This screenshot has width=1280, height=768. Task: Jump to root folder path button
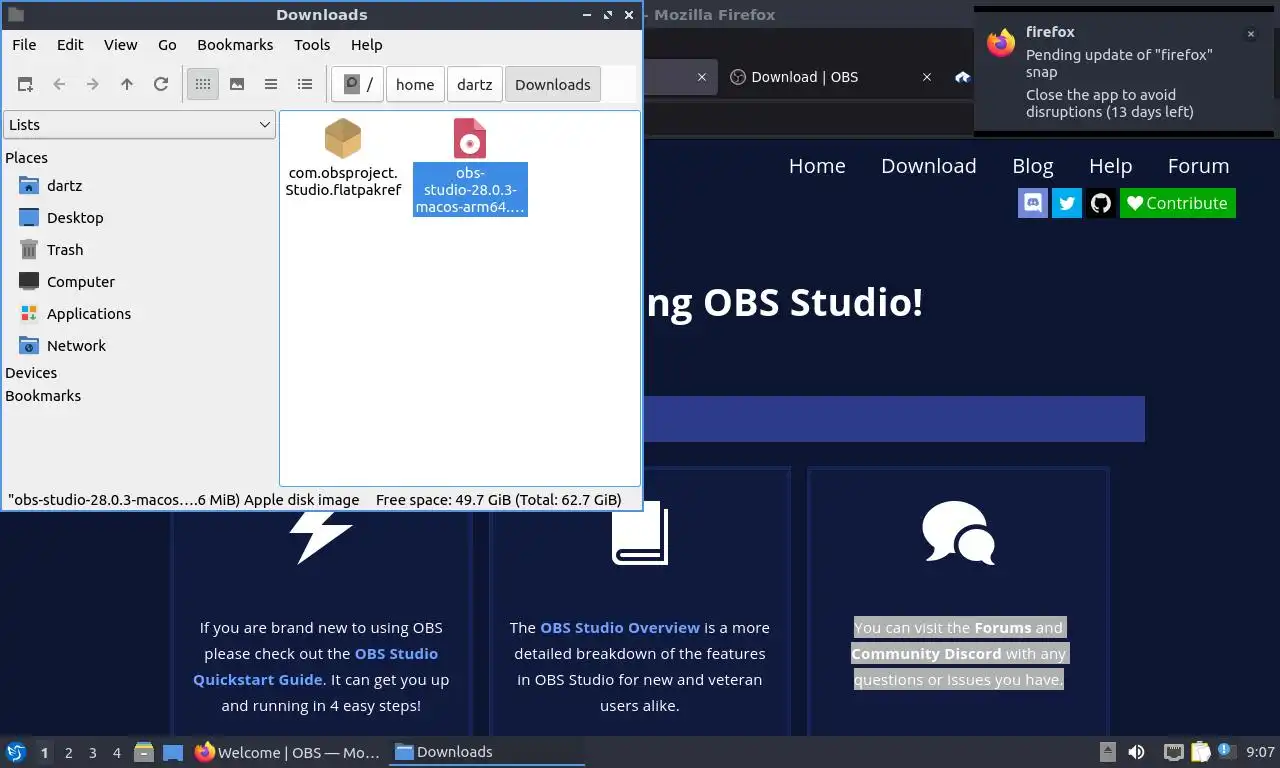click(x=358, y=85)
